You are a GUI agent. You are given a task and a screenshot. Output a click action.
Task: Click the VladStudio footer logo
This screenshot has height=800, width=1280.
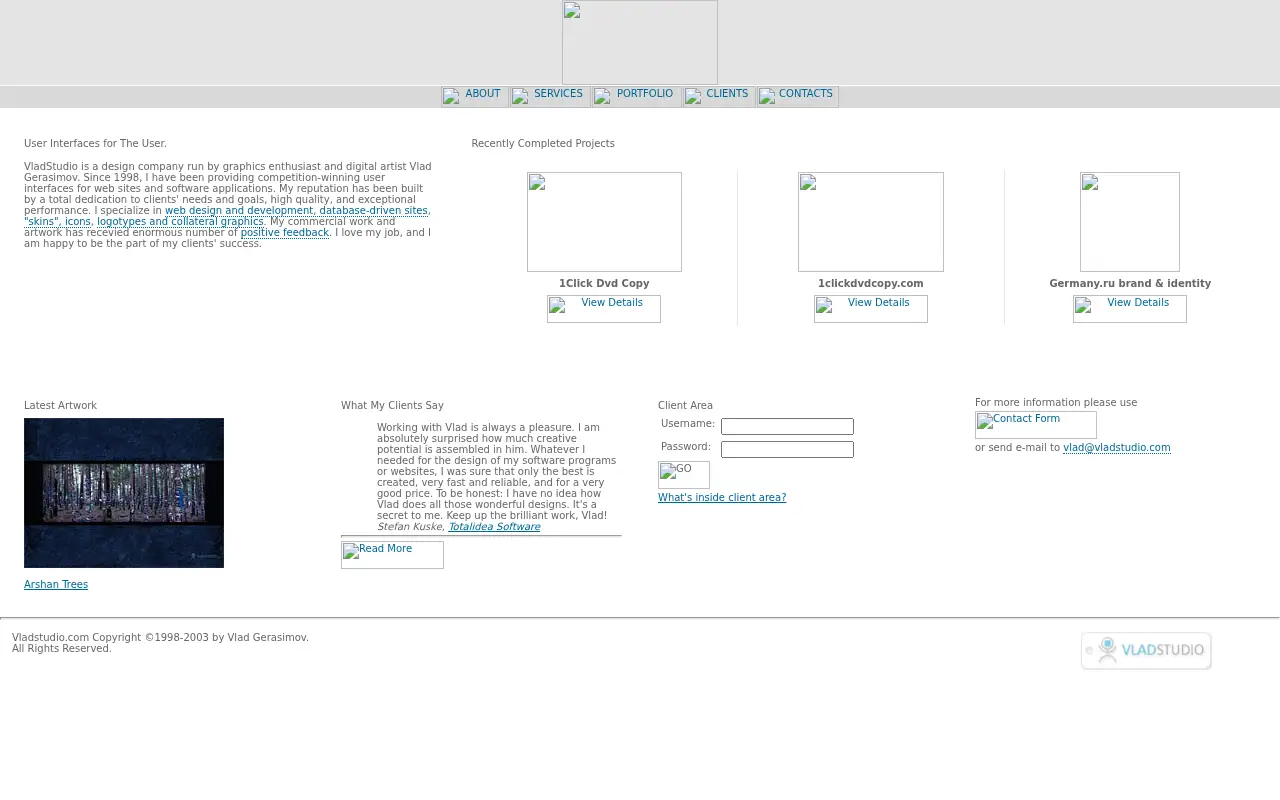pyautogui.click(x=1146, y=651)
